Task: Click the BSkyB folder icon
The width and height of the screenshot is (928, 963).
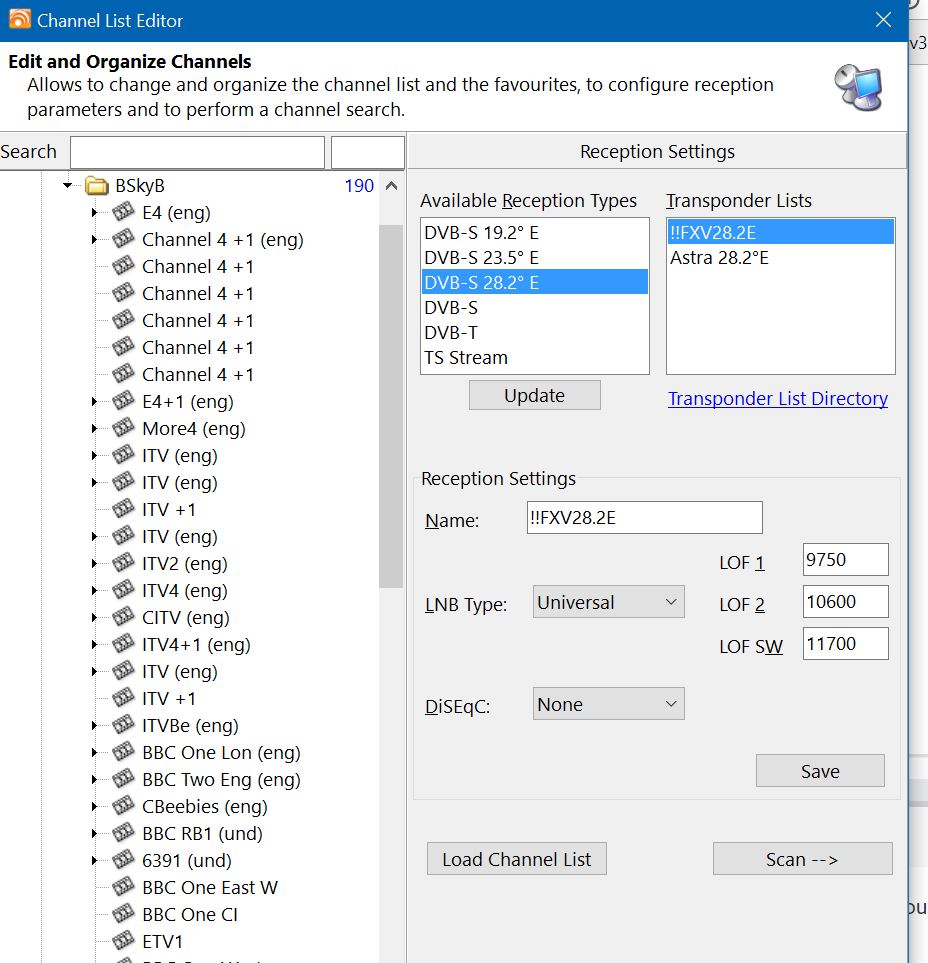Action: coord(96,186)
